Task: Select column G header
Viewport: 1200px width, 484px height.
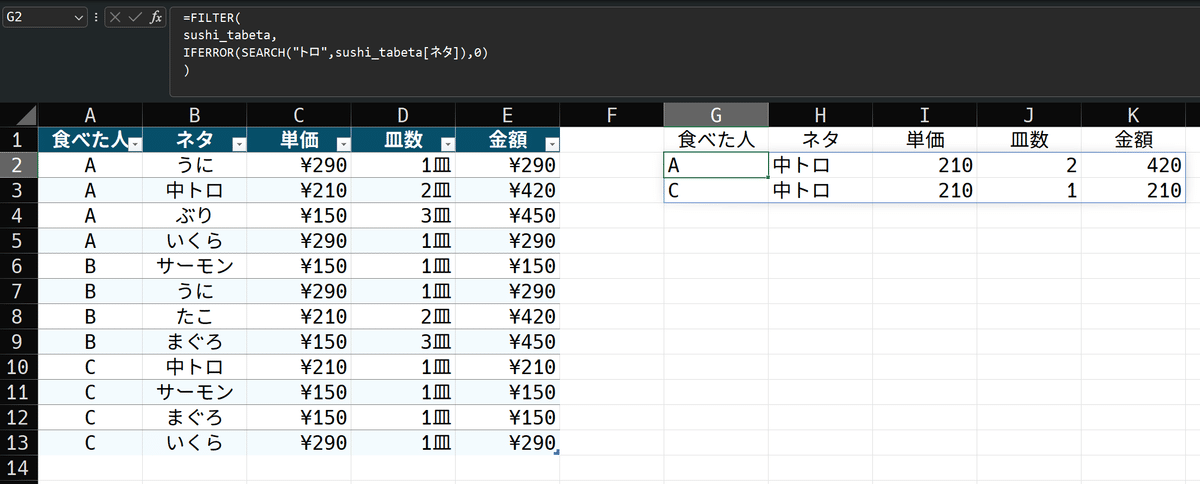Action: pos(716,115)
